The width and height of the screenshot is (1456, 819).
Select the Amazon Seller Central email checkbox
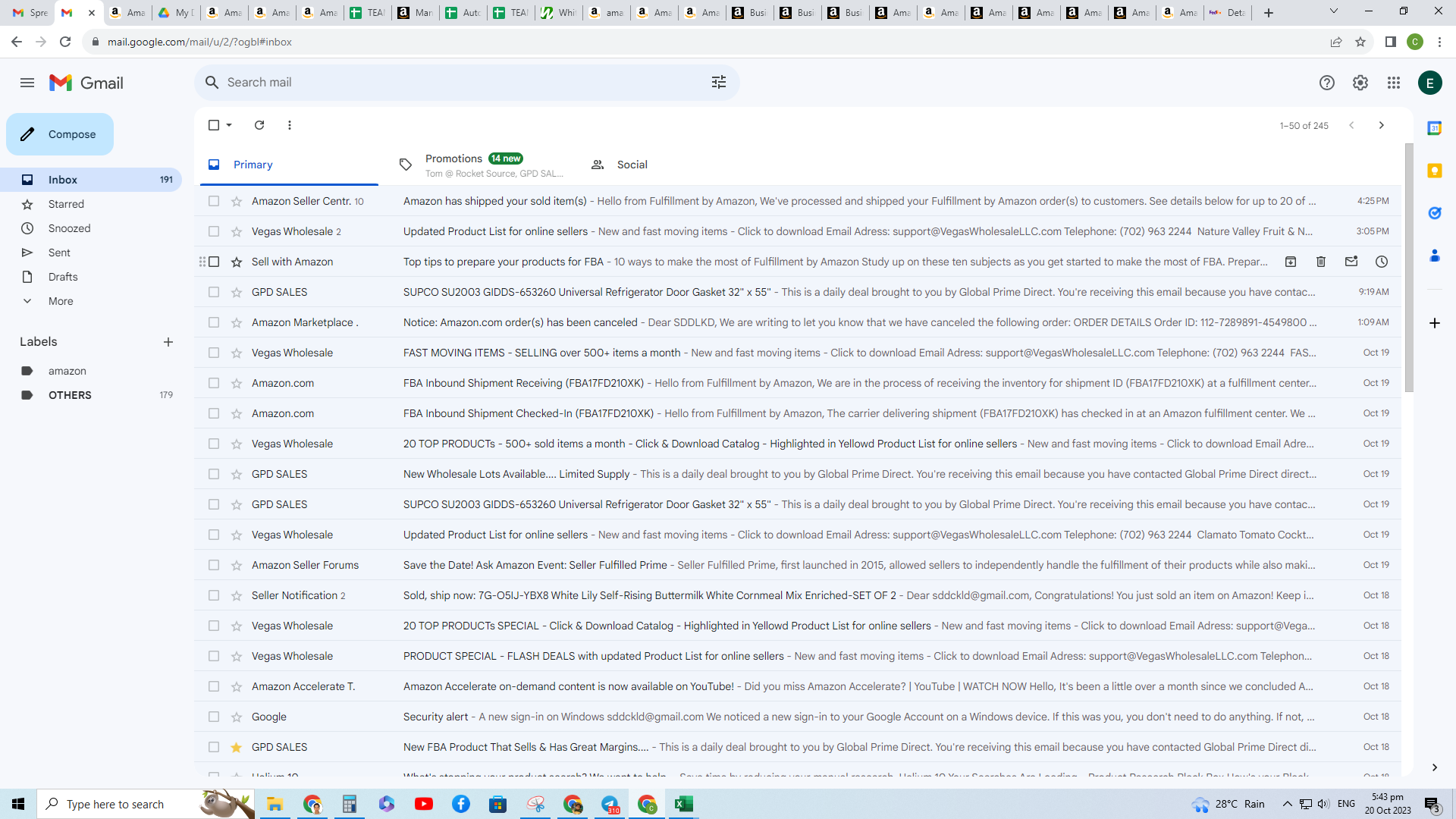coord(214,201)
